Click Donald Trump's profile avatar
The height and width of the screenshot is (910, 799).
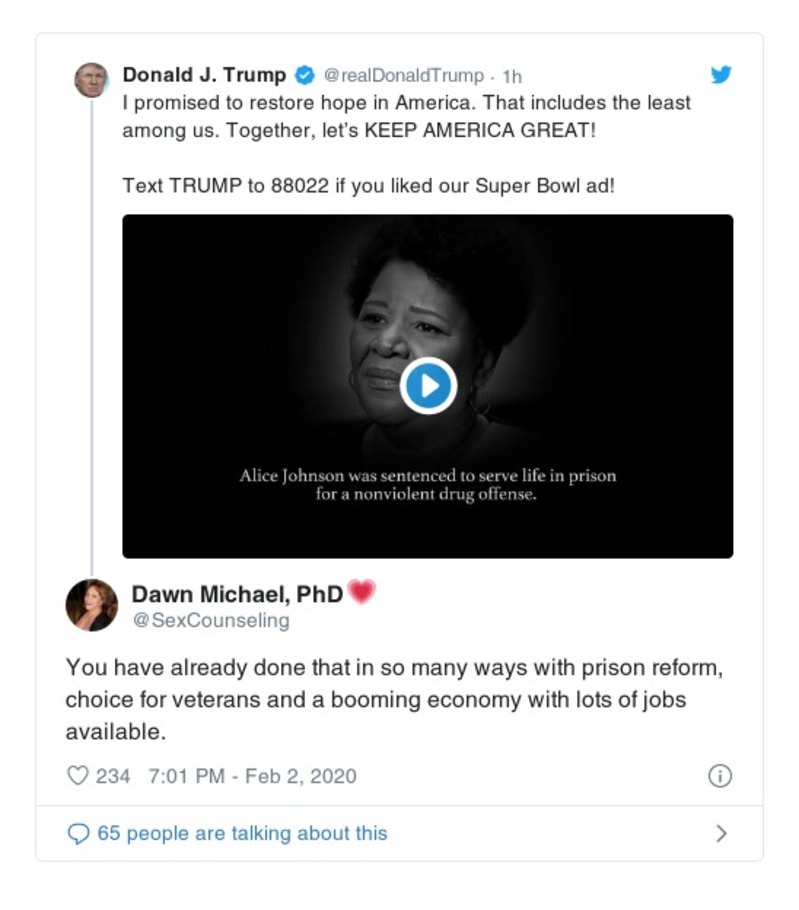pos(91,77)
